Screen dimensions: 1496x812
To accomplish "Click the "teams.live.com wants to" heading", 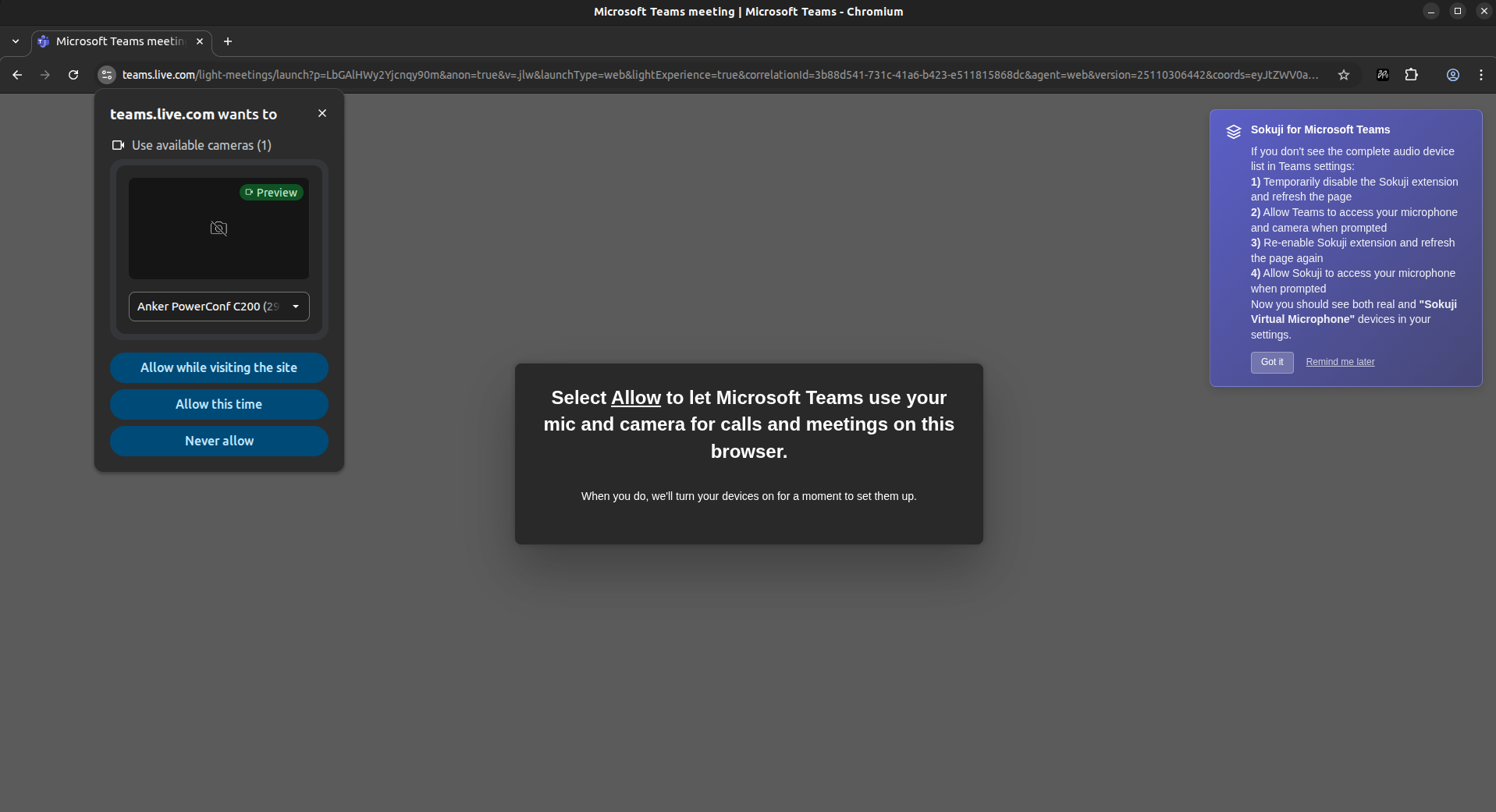I will 194,114.
